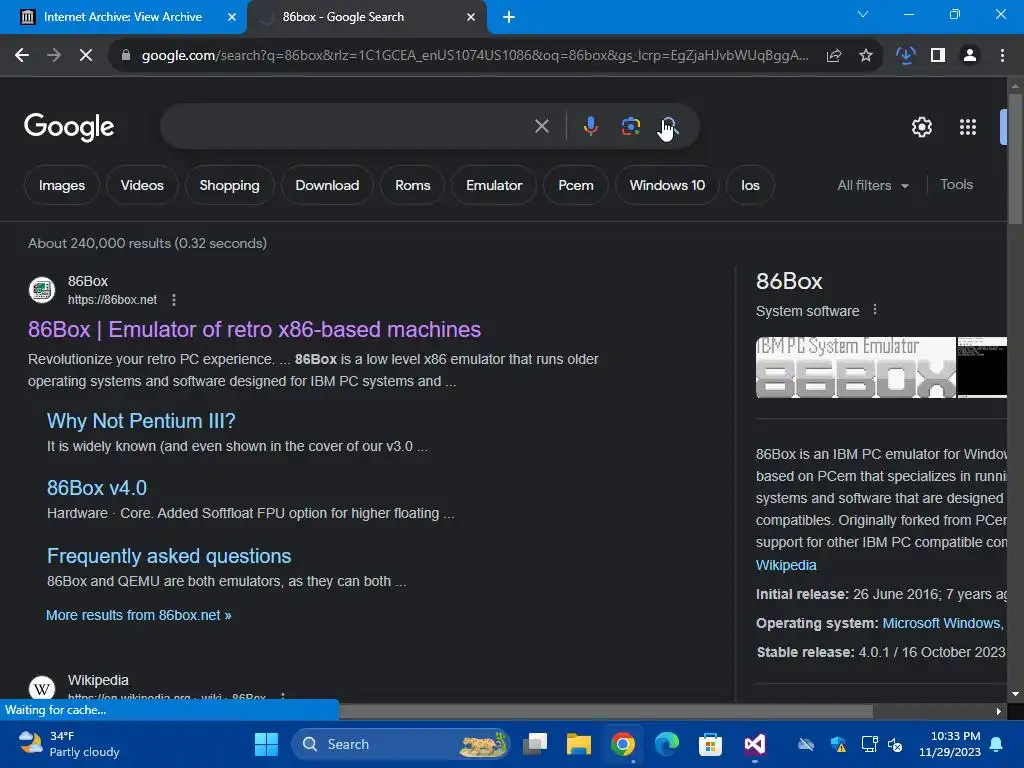
Task: Open a new browser tab
Action: (x=509, y=17)
